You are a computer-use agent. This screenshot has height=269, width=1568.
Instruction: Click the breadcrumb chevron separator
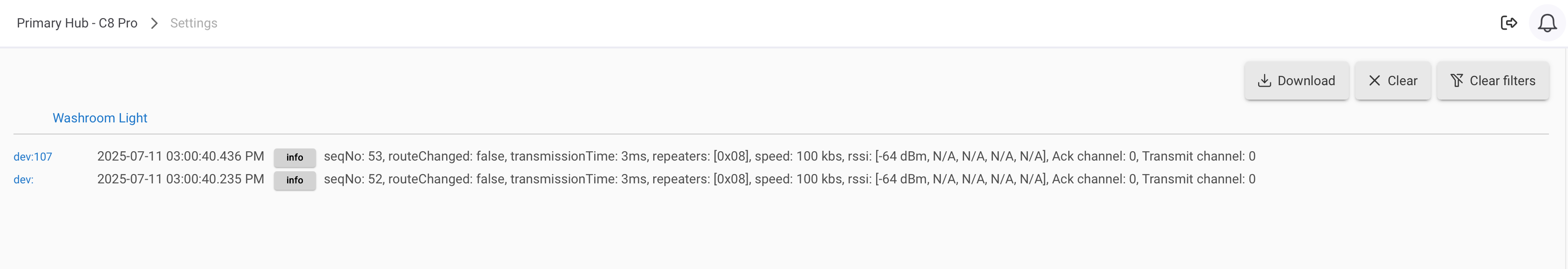click(x=154, y=23)
